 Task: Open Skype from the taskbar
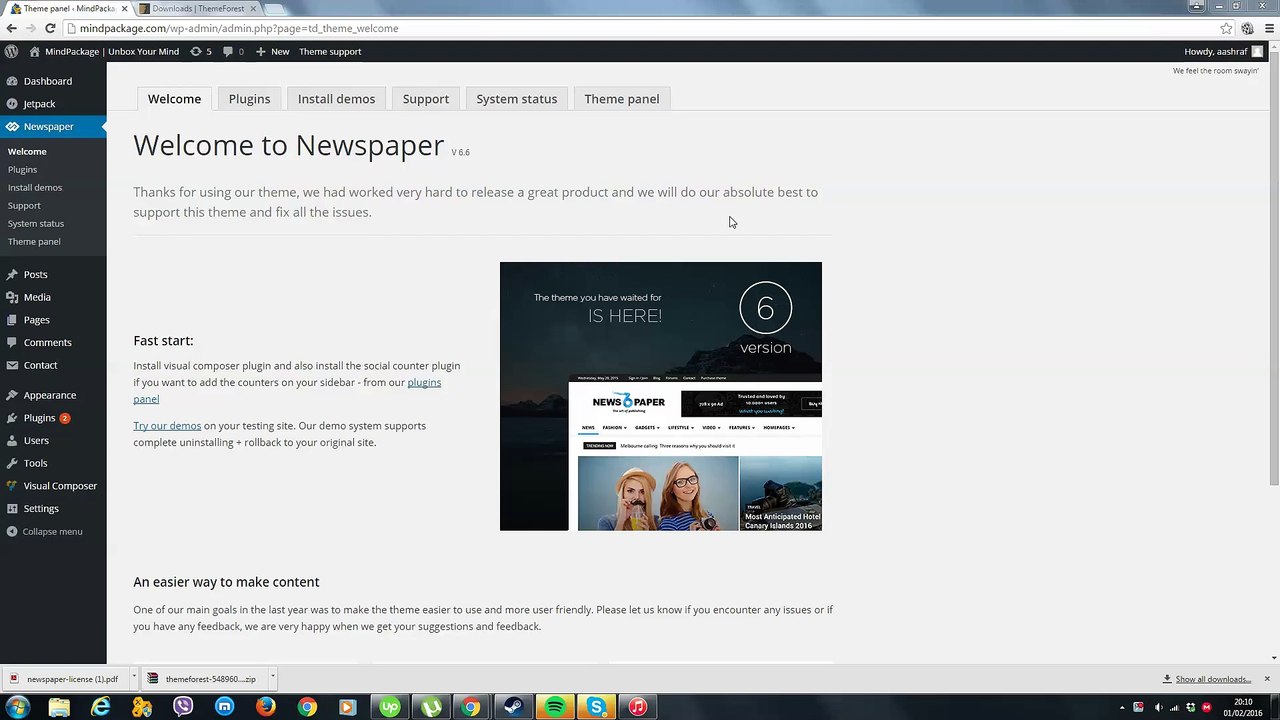click(x=596, y=707)
